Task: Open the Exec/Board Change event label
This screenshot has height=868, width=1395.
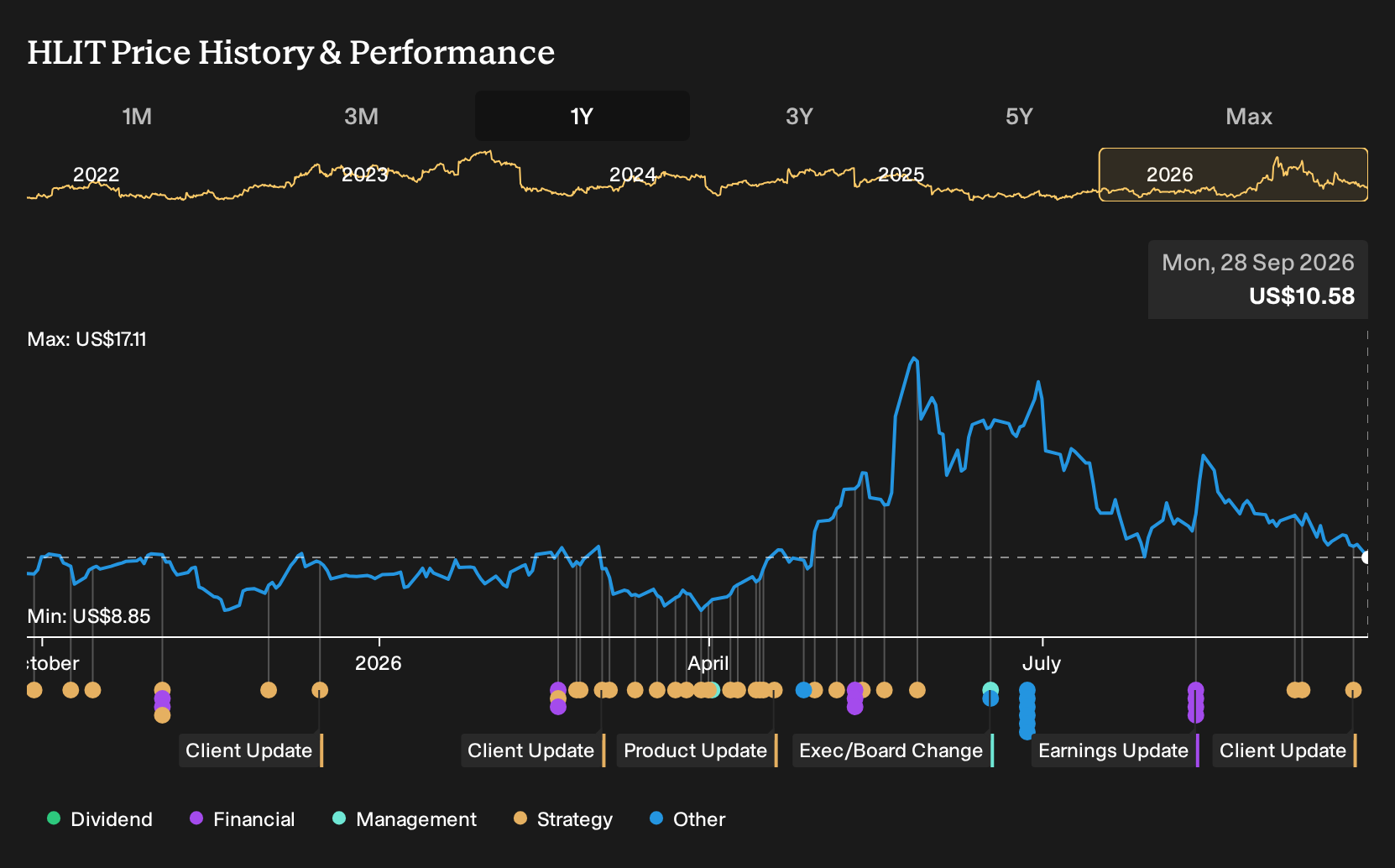Action: click(892, 750)
